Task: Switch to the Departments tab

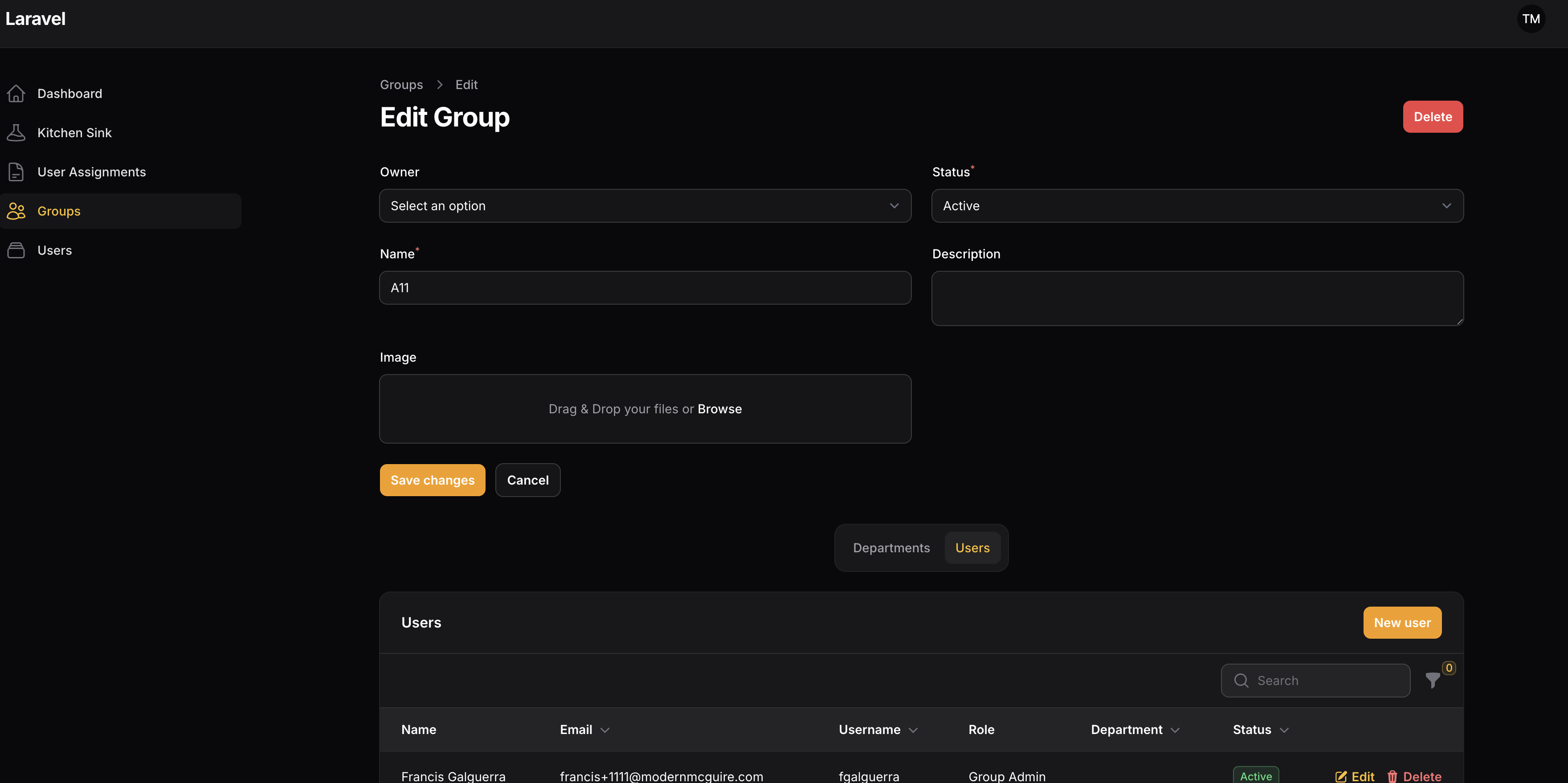Action: click(891, 547)
